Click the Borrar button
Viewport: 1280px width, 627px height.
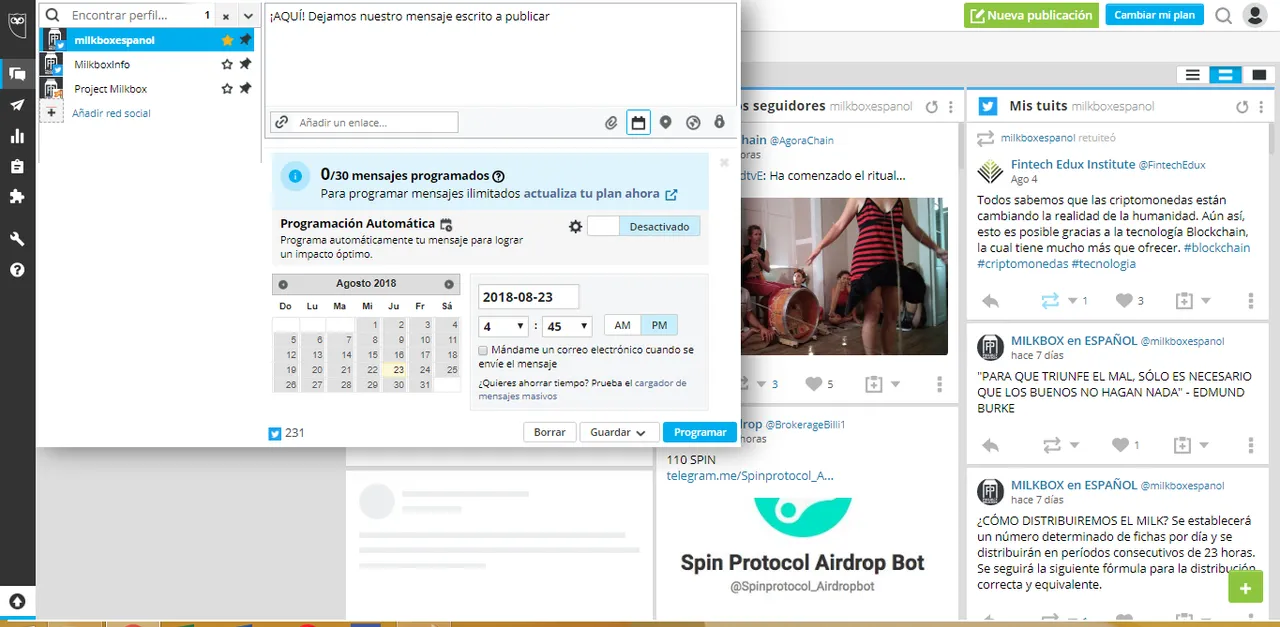pos(550,433)
